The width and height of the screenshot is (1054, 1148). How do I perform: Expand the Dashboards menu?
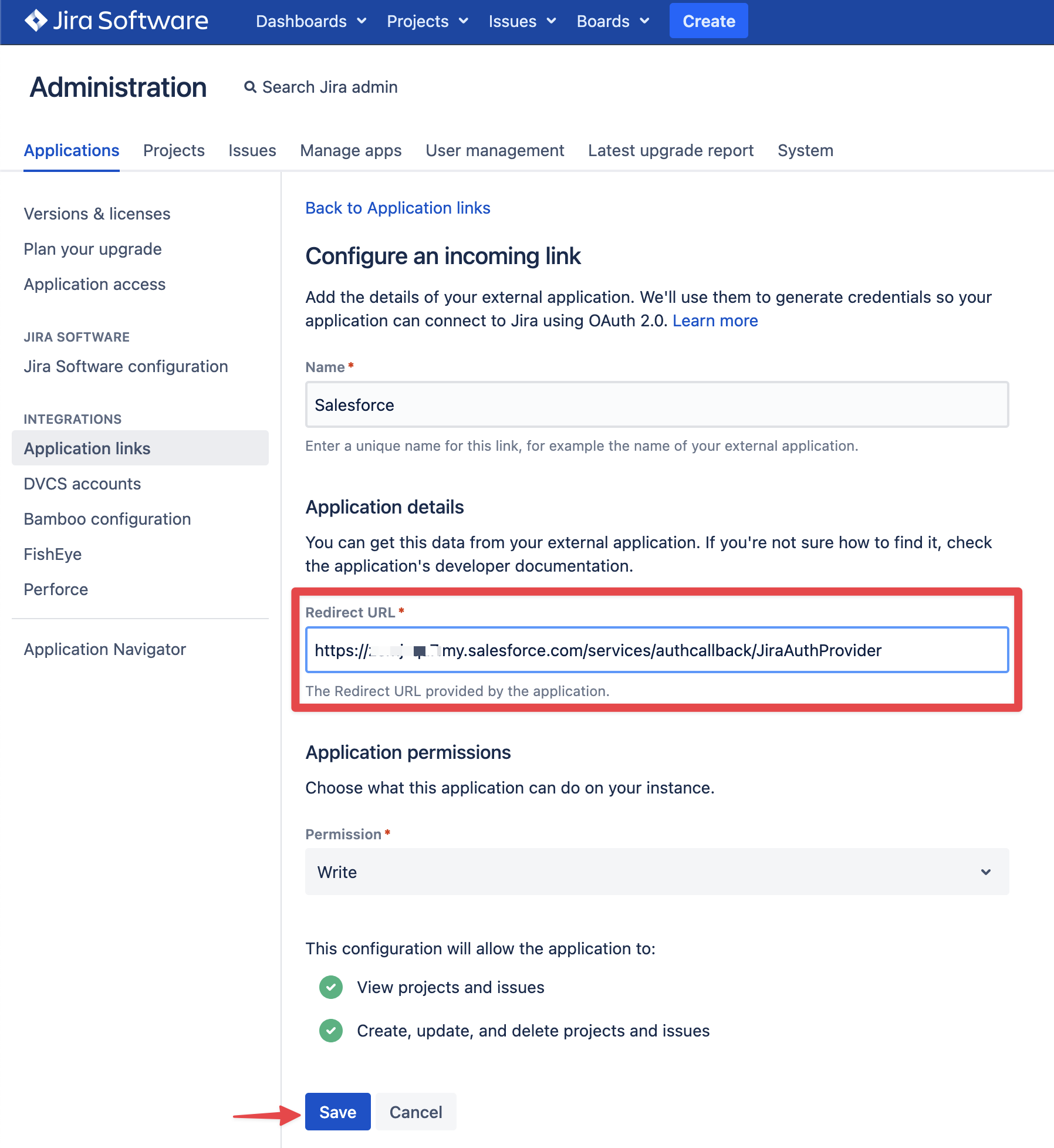(x=311, y=22)
